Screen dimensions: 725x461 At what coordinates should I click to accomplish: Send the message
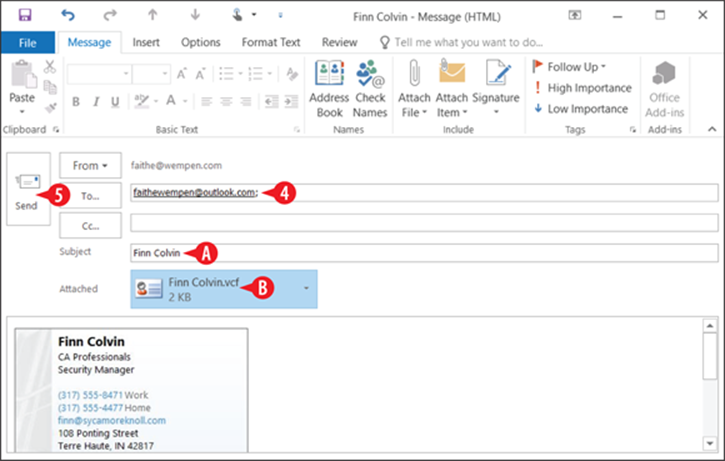pos(28,189)
